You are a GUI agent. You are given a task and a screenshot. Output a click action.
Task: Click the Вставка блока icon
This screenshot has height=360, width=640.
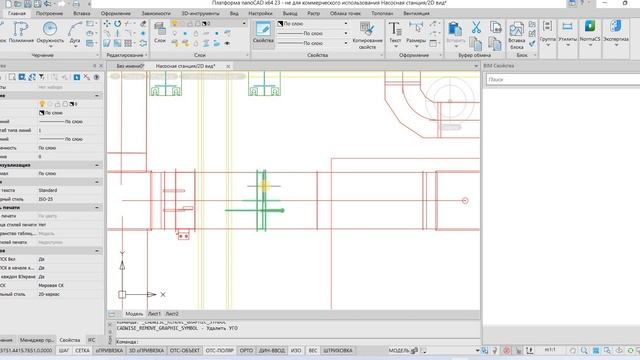click(516, 35)
